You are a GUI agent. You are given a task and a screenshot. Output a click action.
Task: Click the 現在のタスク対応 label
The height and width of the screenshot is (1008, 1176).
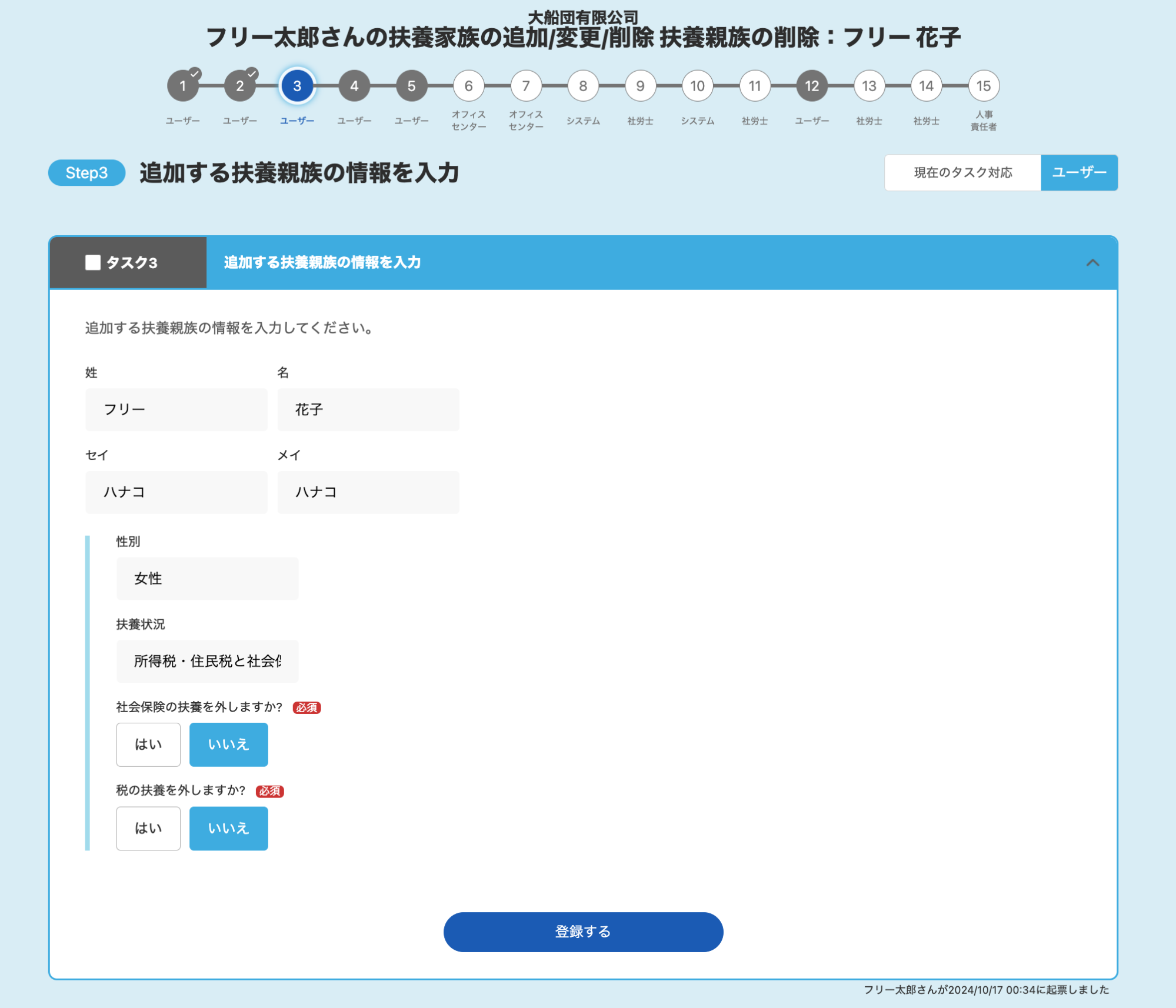(x=962, y=172)
